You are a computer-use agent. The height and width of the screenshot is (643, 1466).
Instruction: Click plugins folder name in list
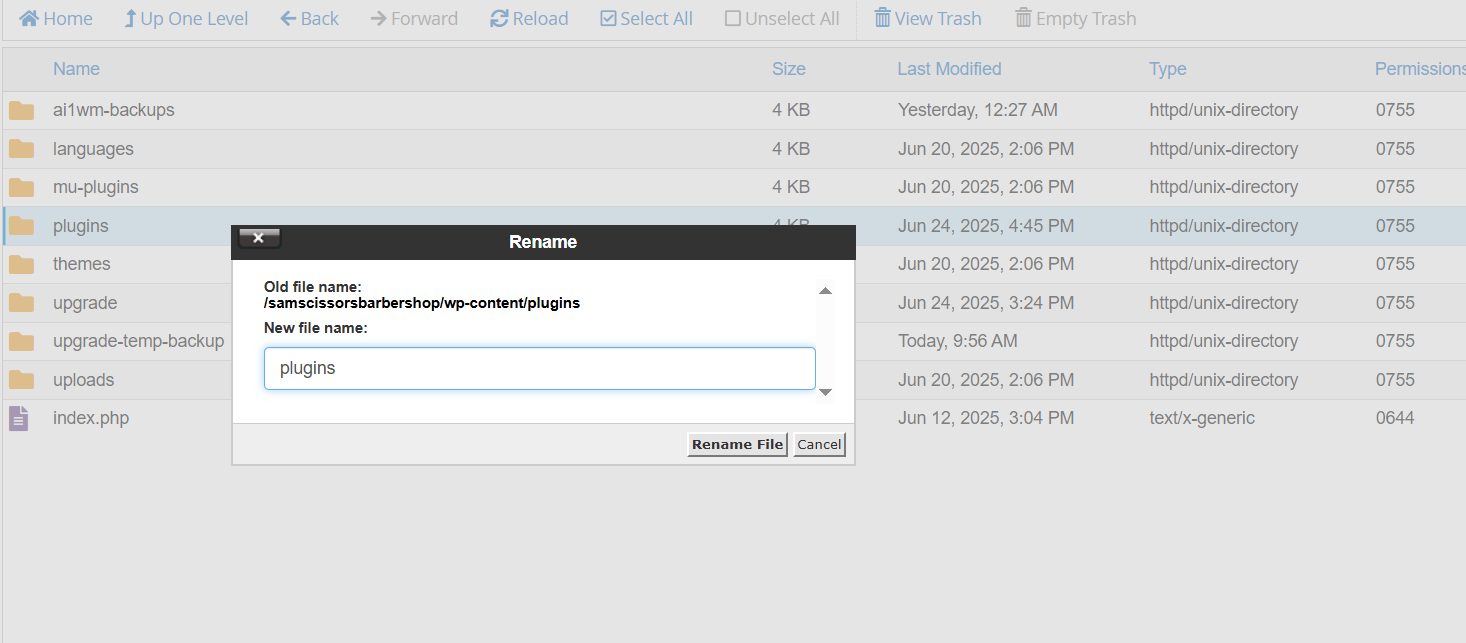[80, 226]
